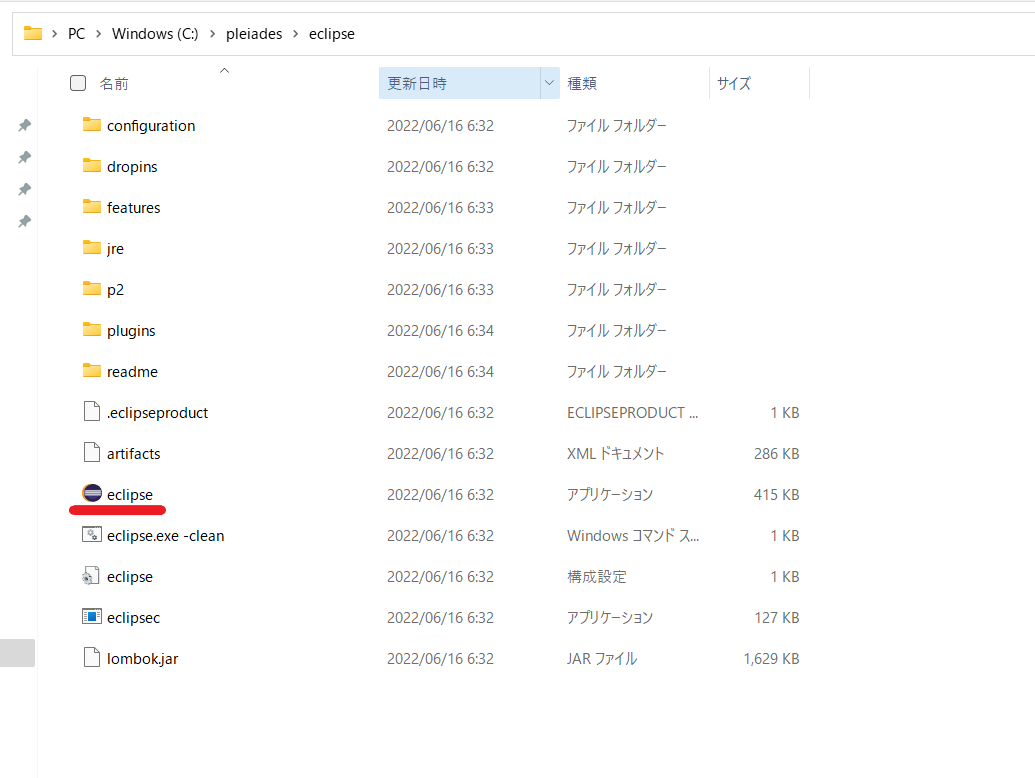Click the eclipse configuration settings file icon

pyautogui.click(x=91, y=575)
